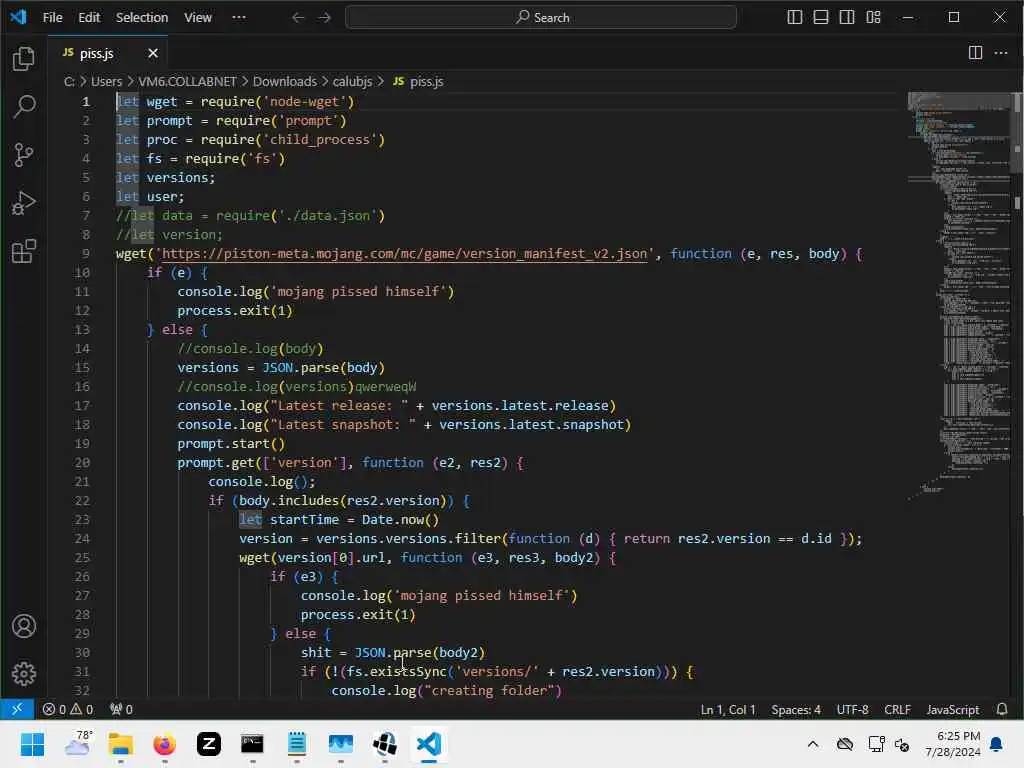The image size is (1024, 768).
Task: Open the weather widget showing 78°
Action: (x=78, y=744)
